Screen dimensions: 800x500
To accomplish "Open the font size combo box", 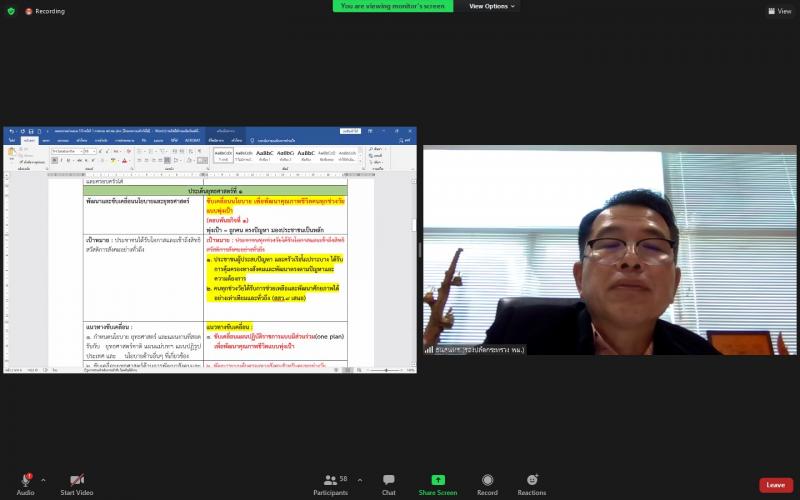I will tap(89, 152).
